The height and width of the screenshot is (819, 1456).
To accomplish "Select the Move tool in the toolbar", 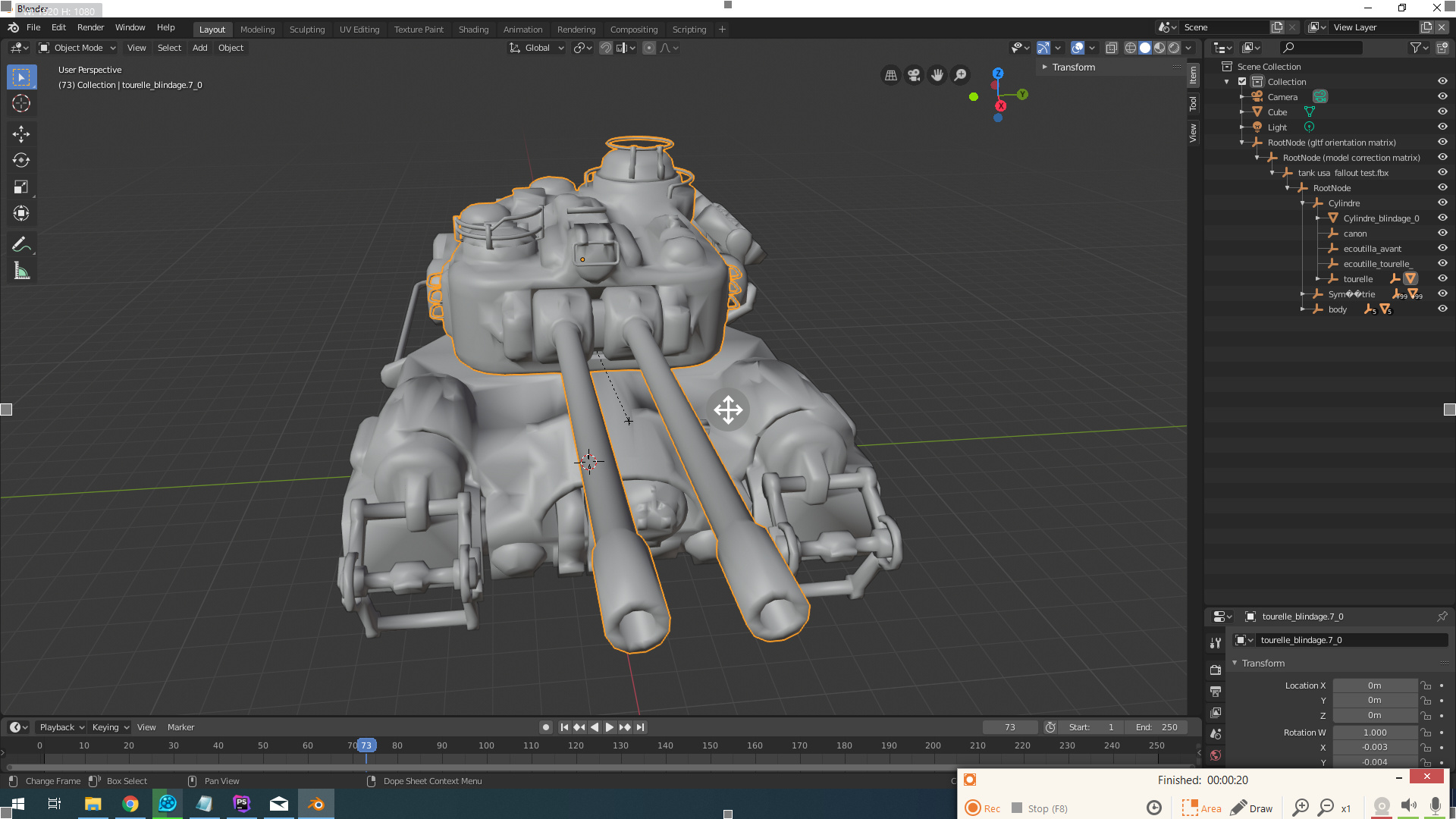I will [x=21, y=133].
